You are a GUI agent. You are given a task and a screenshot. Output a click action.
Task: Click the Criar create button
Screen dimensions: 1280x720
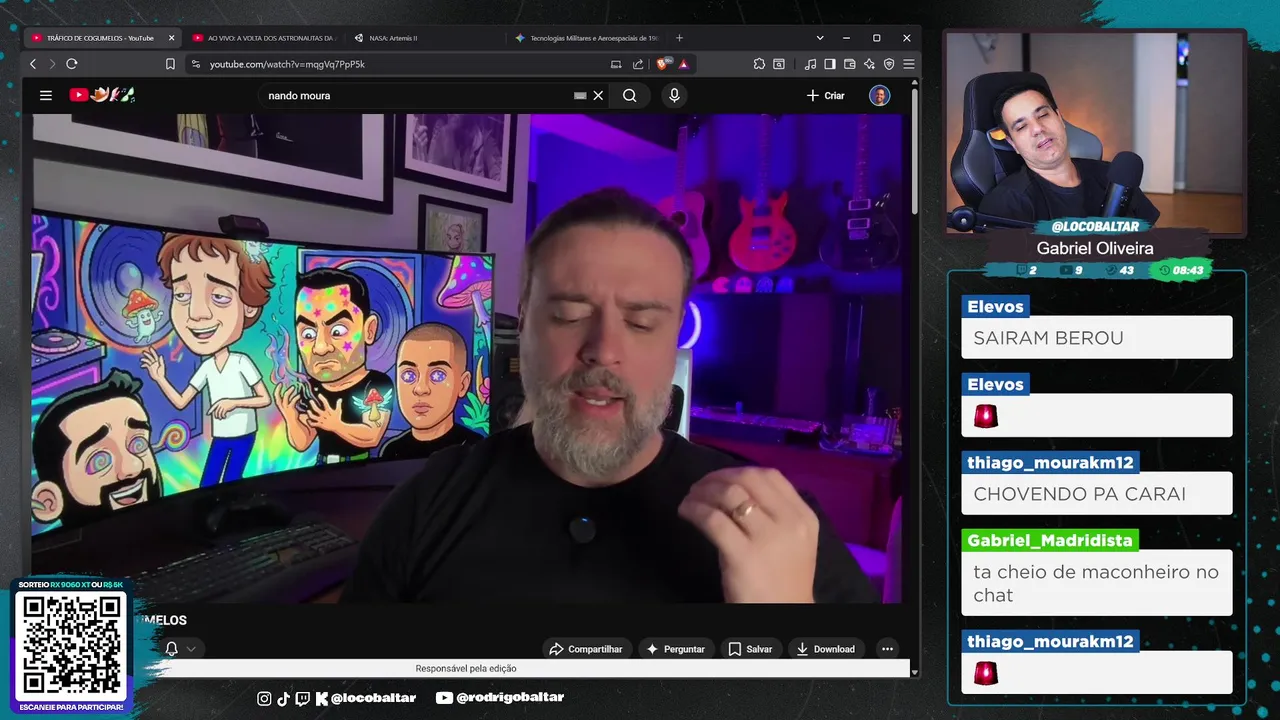tap(826, 95)
